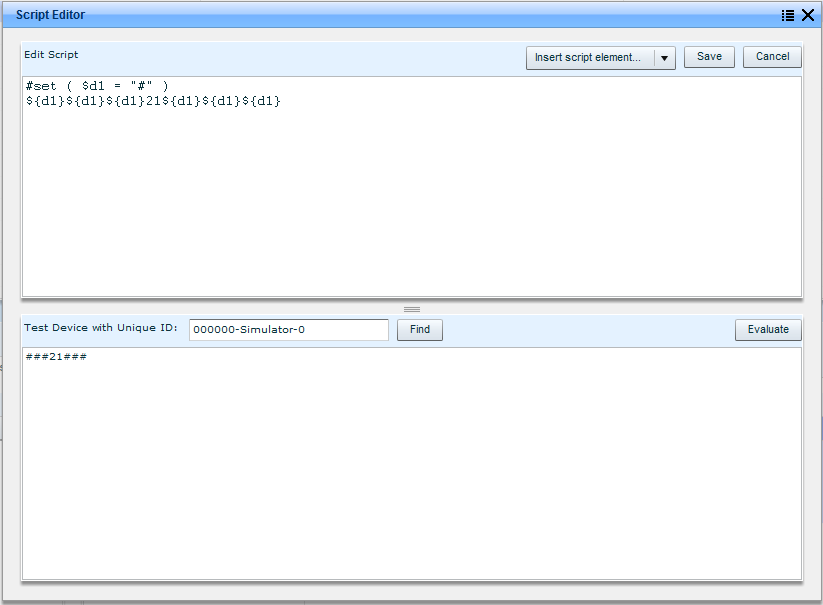Save the edited script
This screenshot has width=823, height=605.
(x=709, y=57)
